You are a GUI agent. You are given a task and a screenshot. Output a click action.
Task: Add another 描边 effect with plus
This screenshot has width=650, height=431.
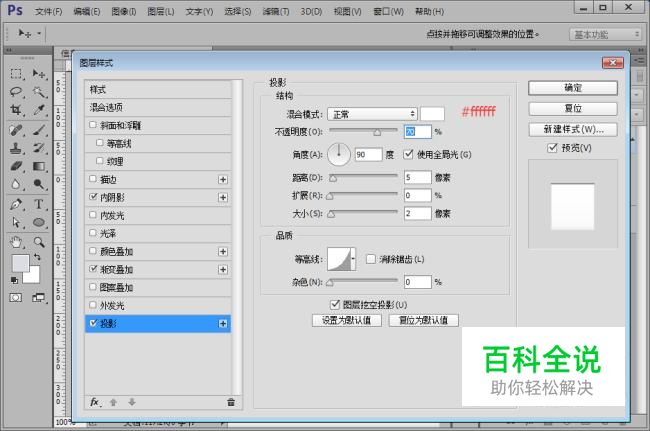(x=223, y=179)
